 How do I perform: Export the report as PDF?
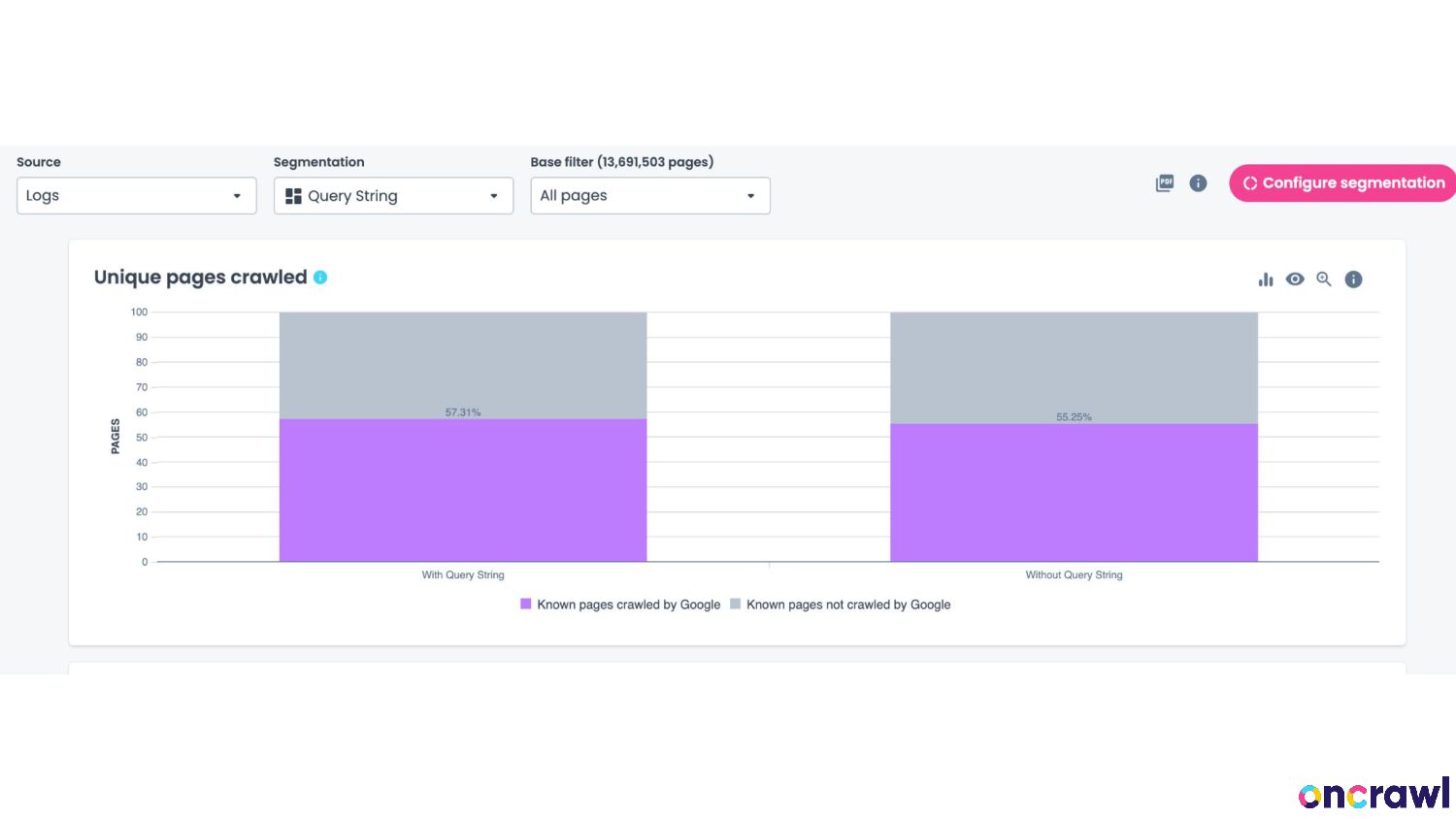point(1165,183)
